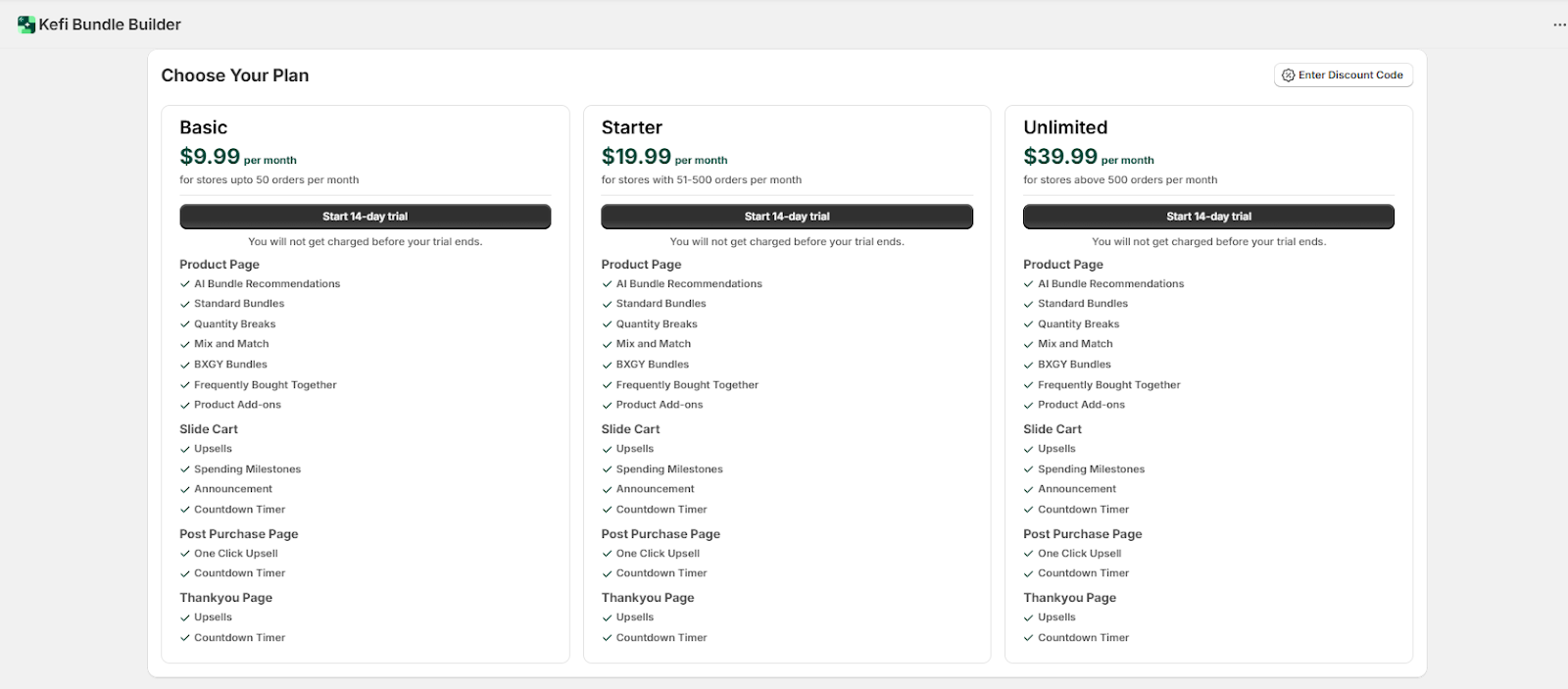Click checkmark next to Unlimited Mix and Match
Image resolution: width=1568 pixels, height=689 pixels.
point(1029,344)
